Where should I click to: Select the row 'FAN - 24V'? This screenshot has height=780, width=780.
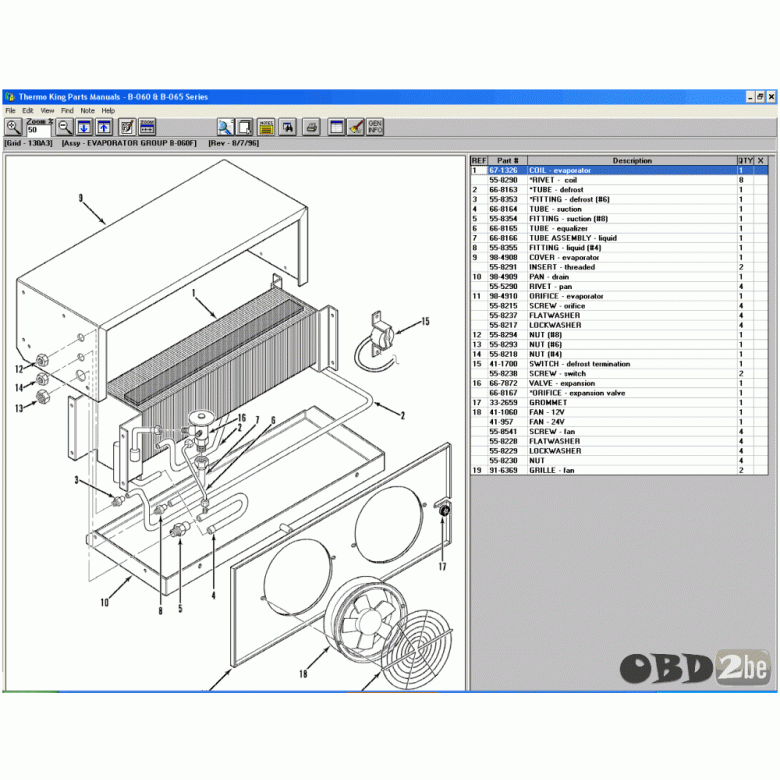(x=619, y=422)
